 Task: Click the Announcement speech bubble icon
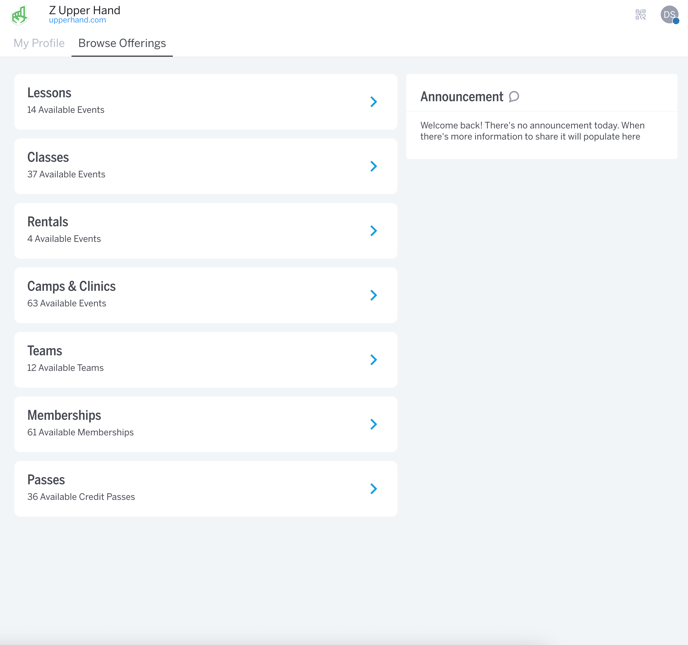tap(514, 97)
